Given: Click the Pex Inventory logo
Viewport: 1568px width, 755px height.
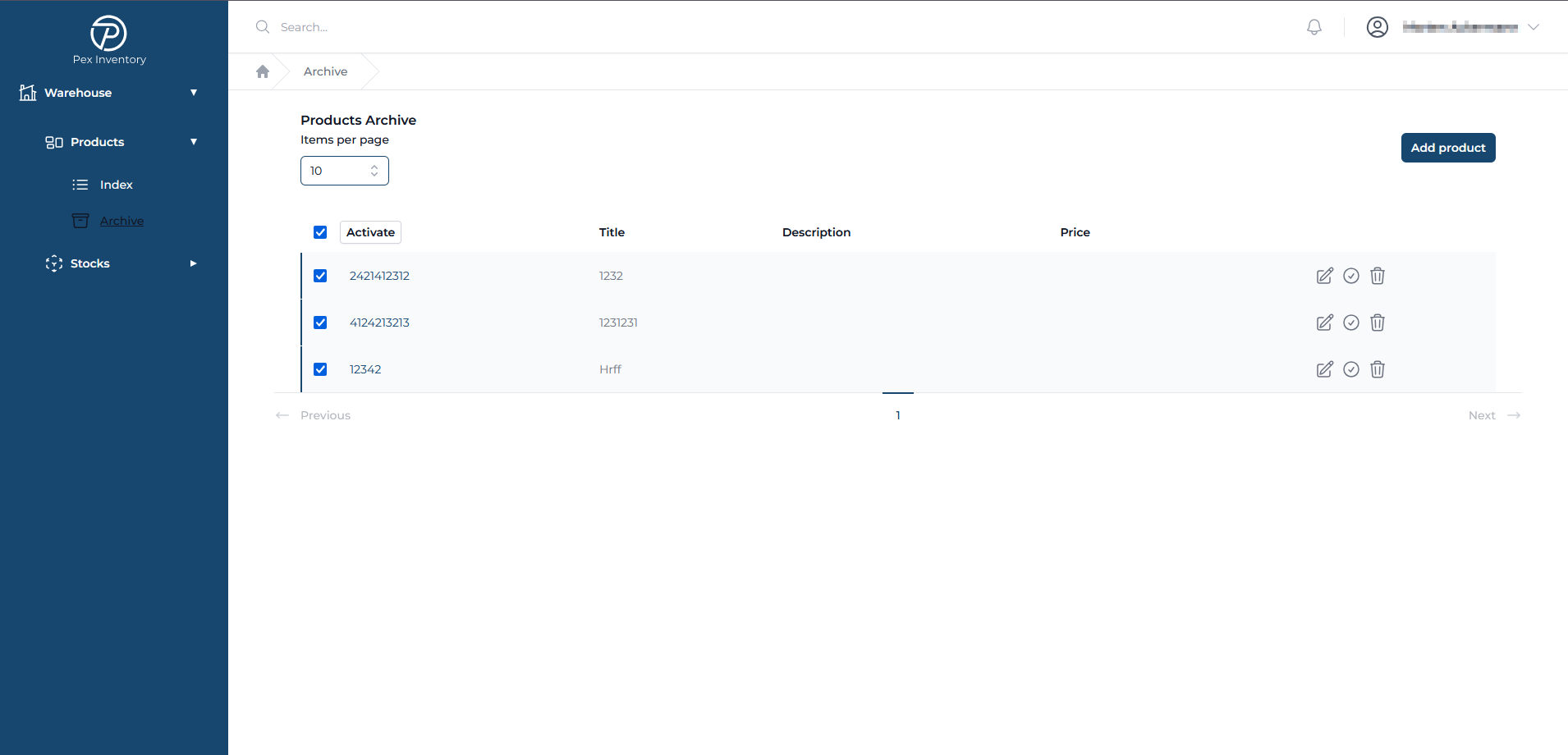Looking at the screenshot, I should [108, 34].
